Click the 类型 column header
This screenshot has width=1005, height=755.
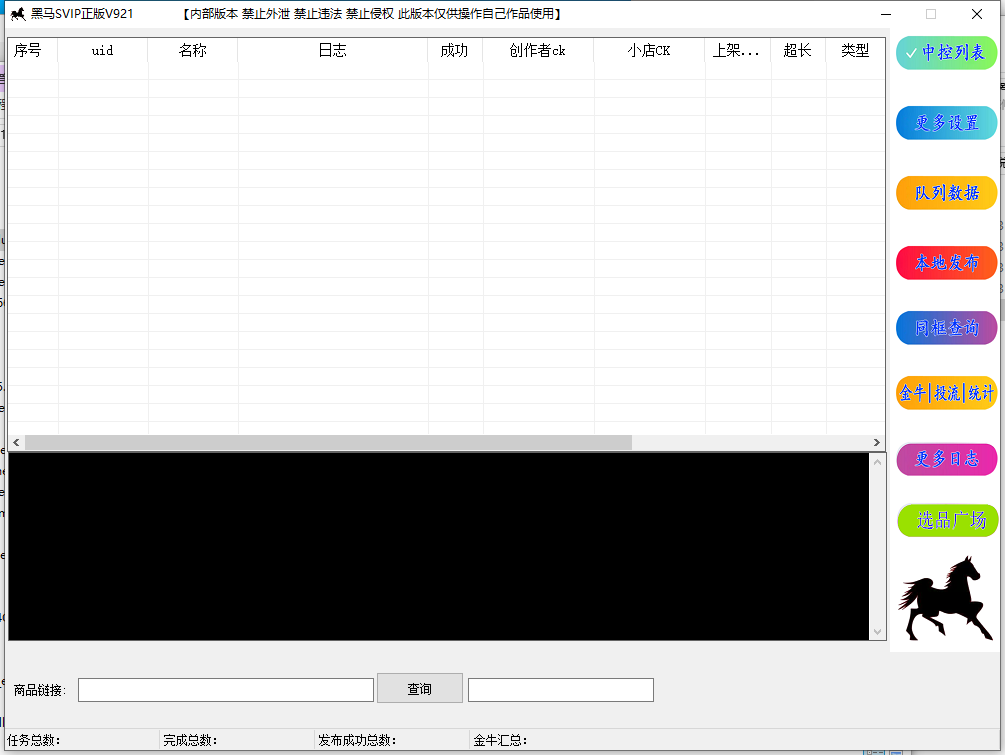tap(856, 51)
